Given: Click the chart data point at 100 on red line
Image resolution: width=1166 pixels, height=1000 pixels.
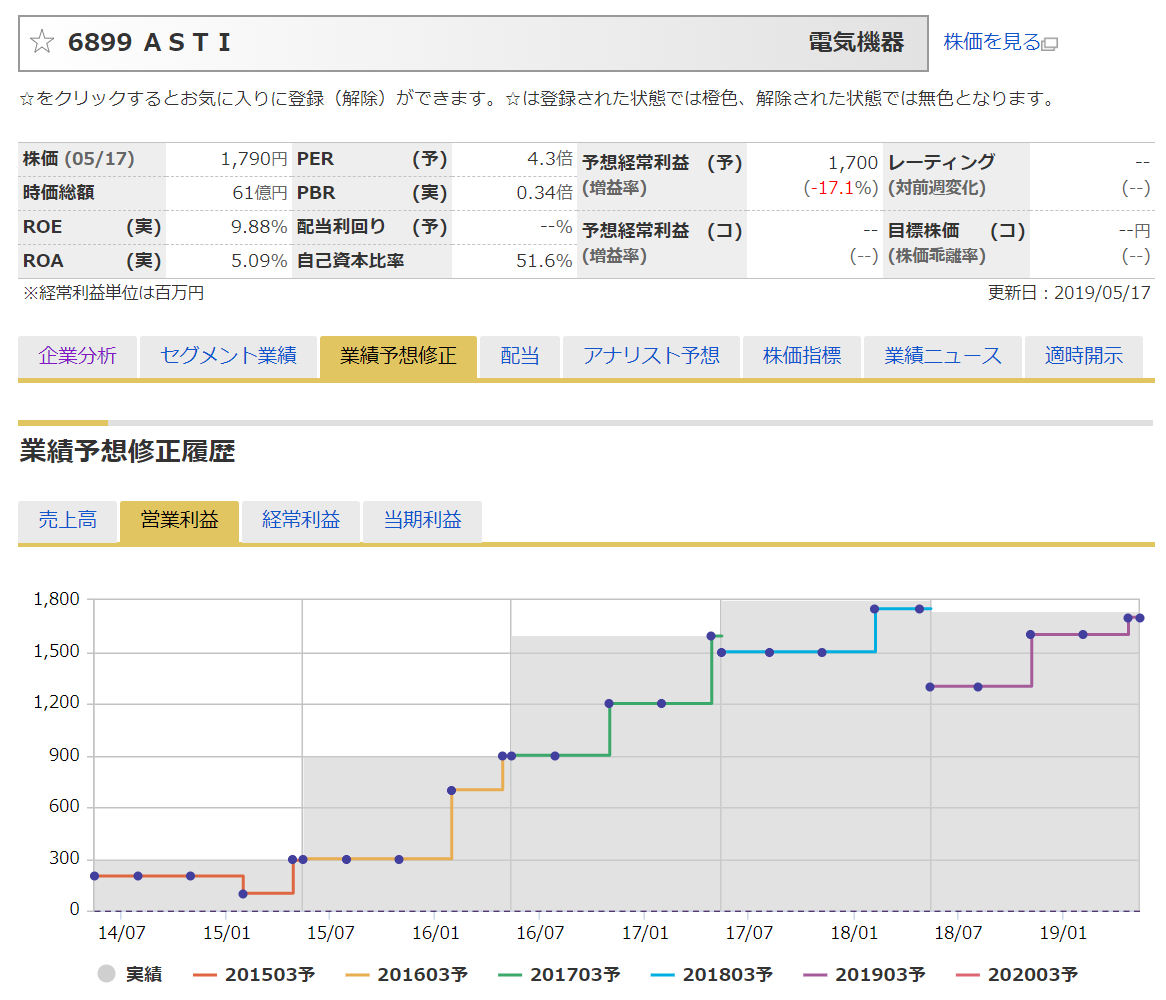Looking at the screenshot, I should point(243,894).
